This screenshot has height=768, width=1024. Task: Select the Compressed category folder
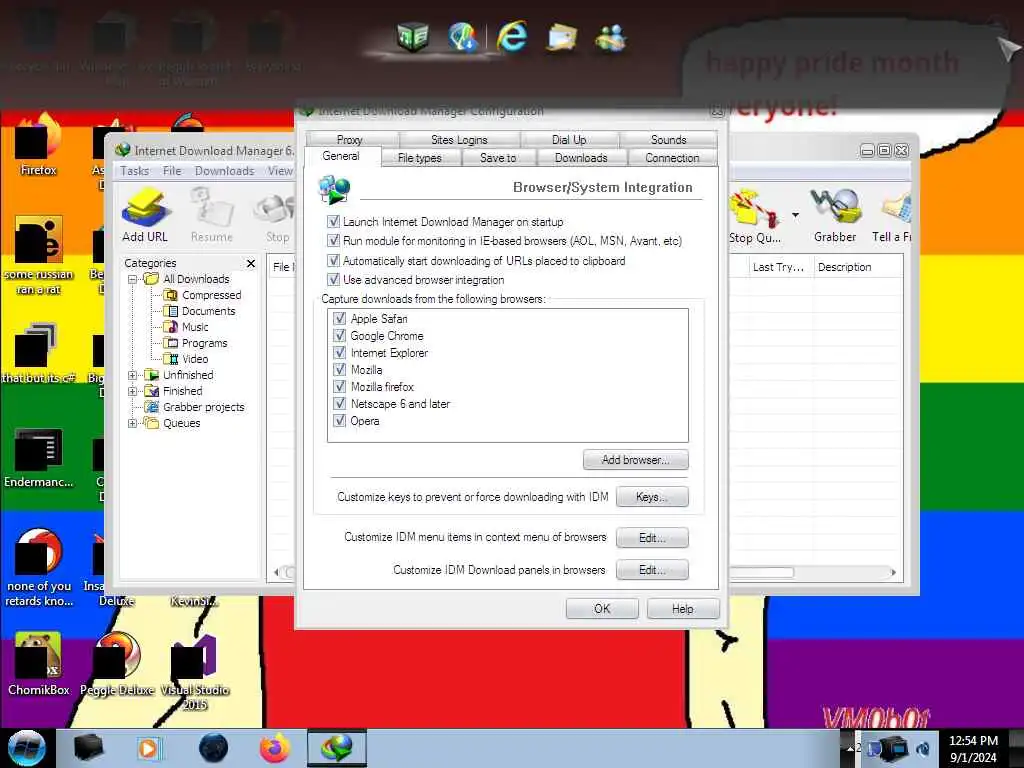(x=202, y=295)
